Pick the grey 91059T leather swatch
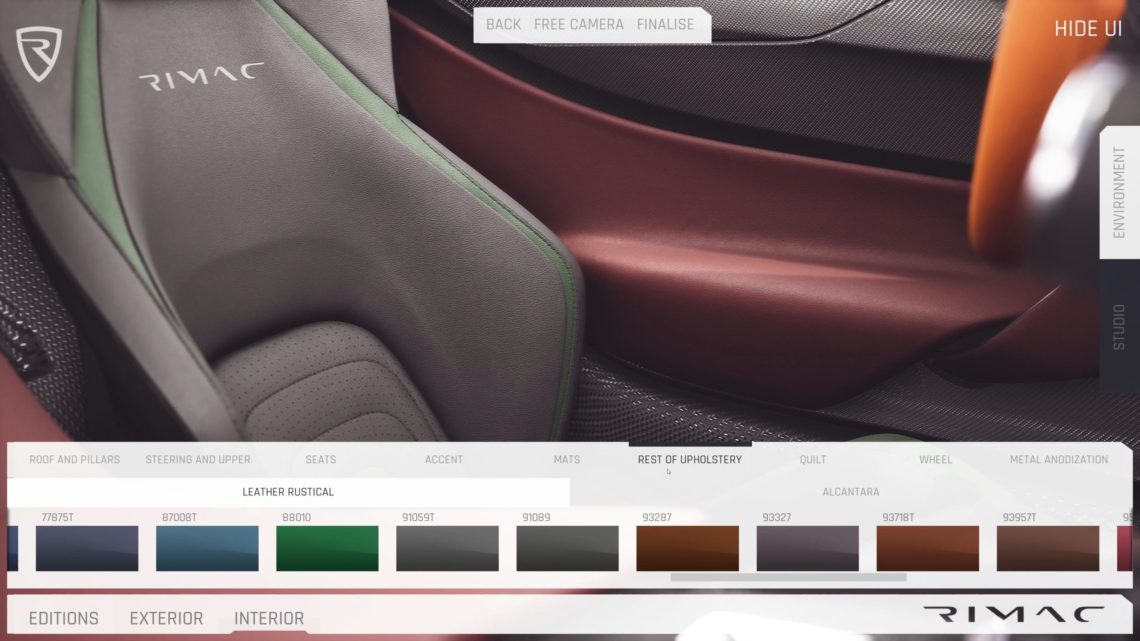The image size is (1140, 641). click(447, 548)
